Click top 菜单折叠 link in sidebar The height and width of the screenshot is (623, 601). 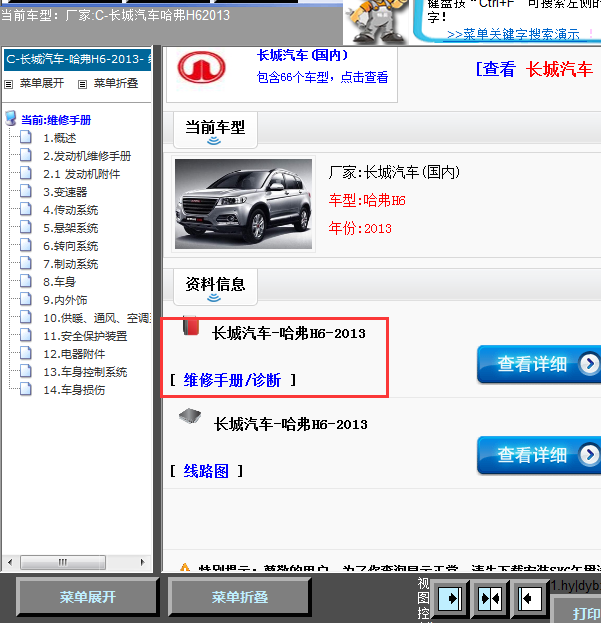click(x=116, y=83)
